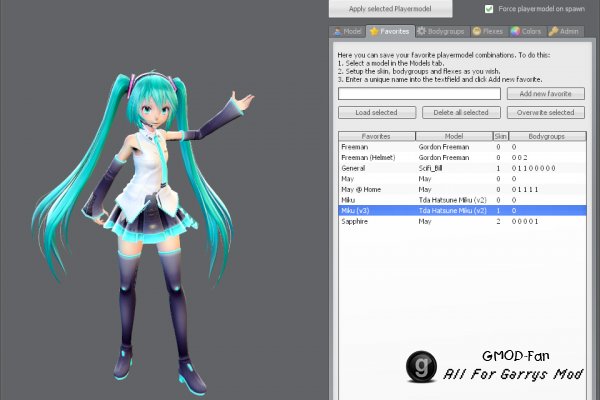
Task: Click Scifi_Bill model cell
Action: (430, 168)
